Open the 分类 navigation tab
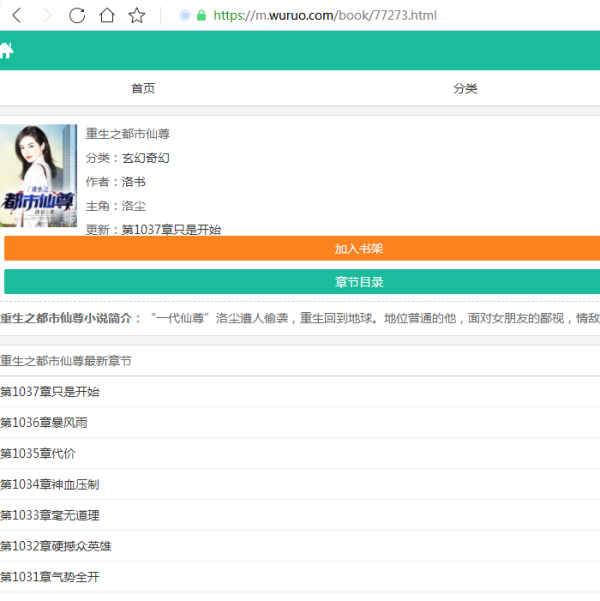600x601 pixels. coord(465,89)
